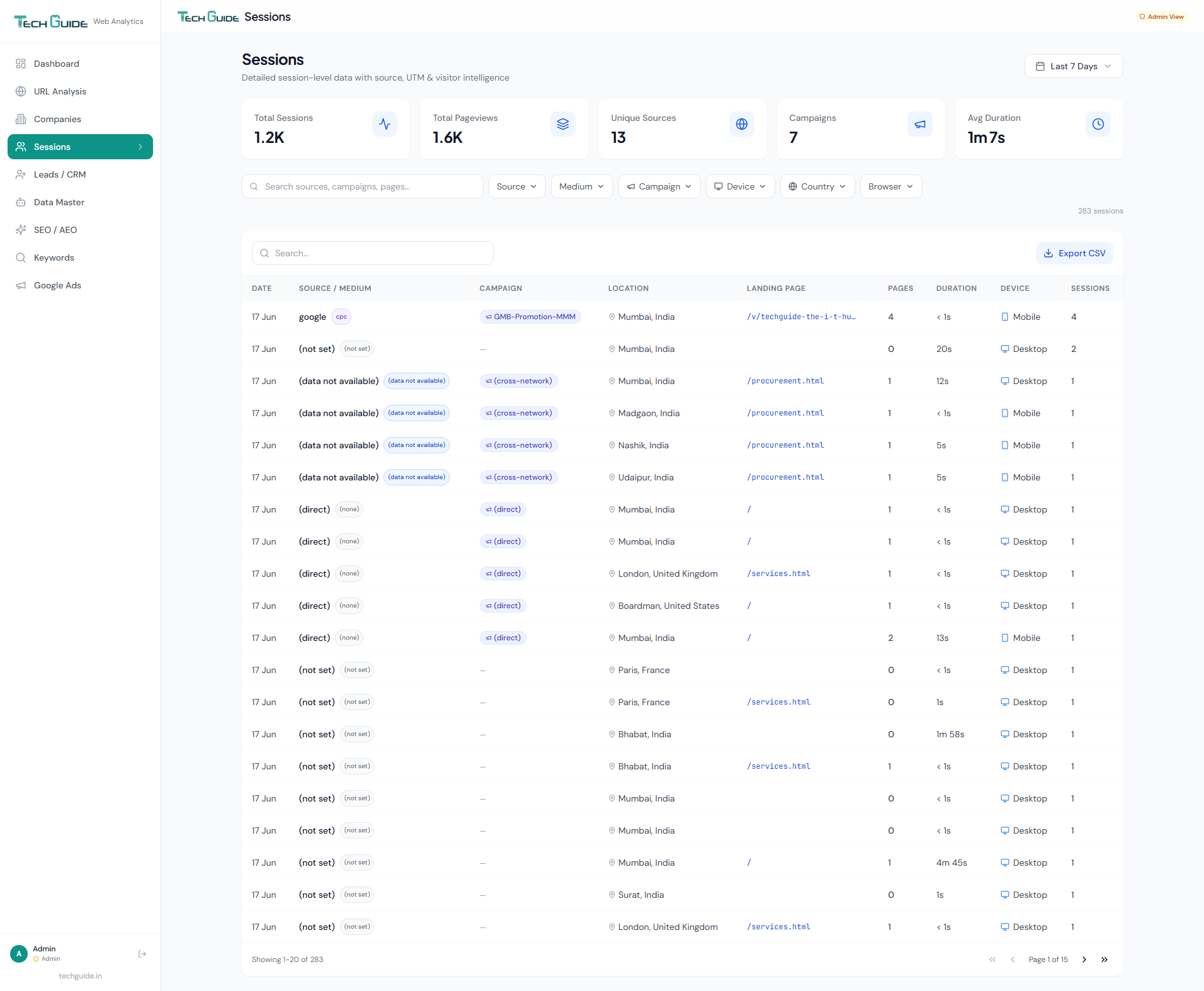Click the logout icon beside Admin
The width and height of the screenshot is (1204, 991).
pos(142,954)
